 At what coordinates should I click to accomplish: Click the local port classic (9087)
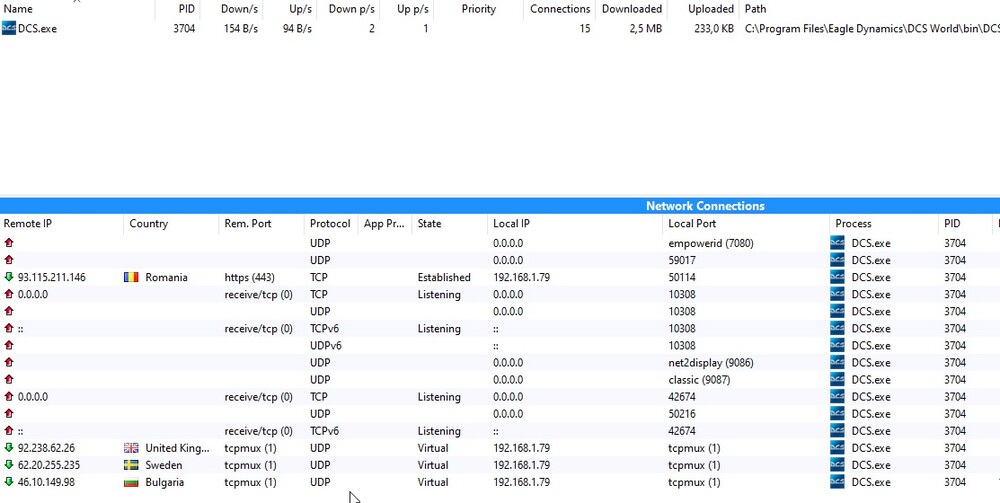(699, 380)
